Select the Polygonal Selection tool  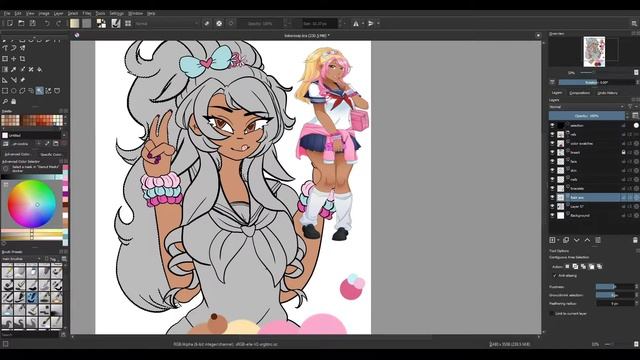pos(22,91)
